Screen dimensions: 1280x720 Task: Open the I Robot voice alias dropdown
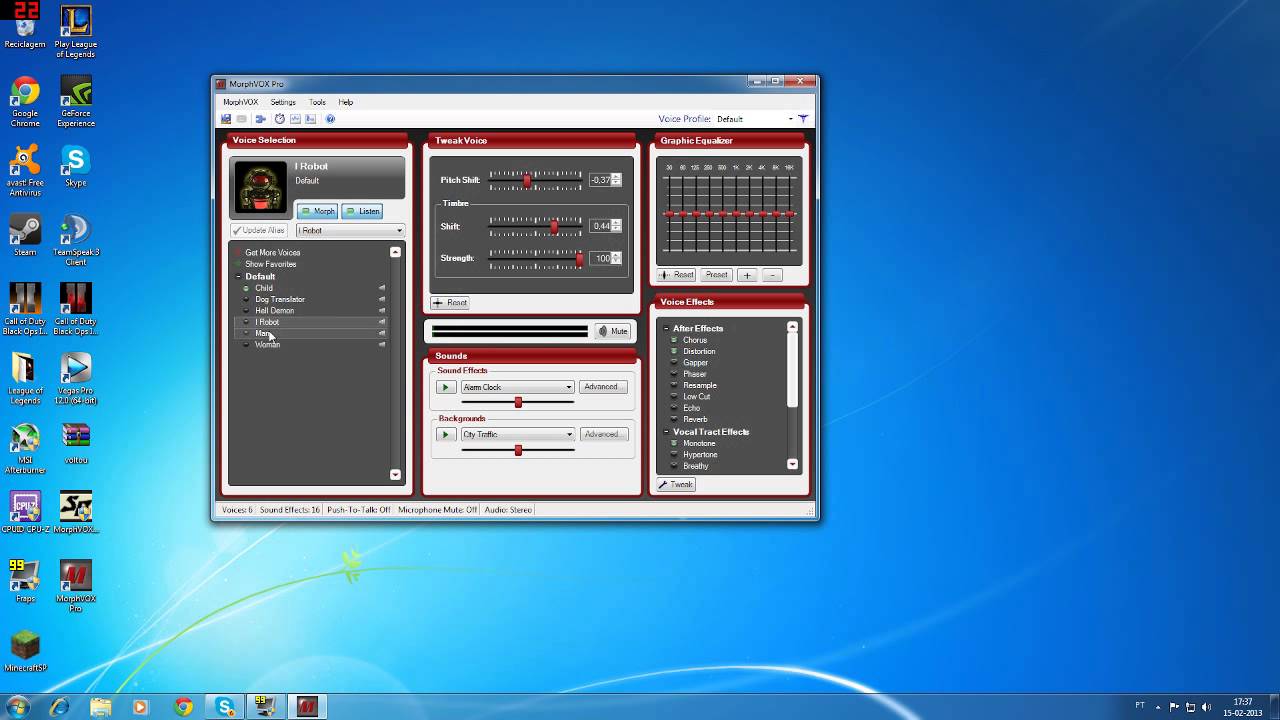coord(350,230)
